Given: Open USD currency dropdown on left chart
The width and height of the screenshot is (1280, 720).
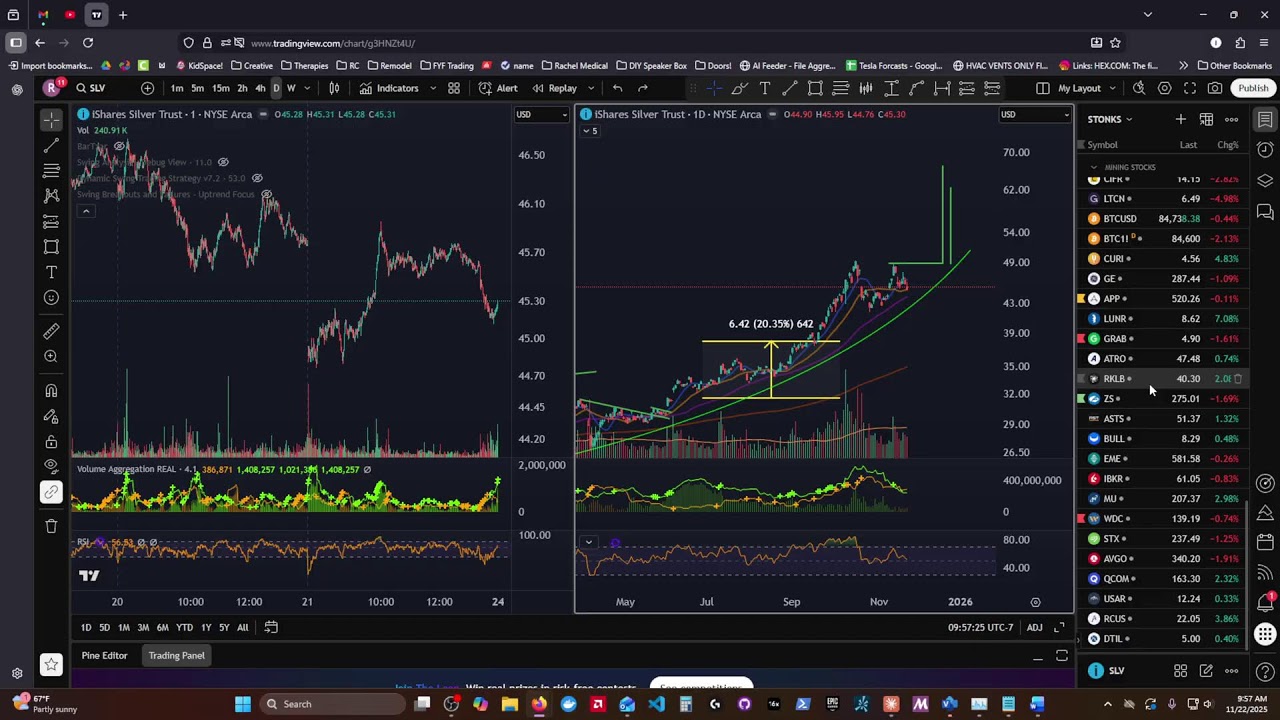Looking at the screenshot, I should tap(542, 114).
